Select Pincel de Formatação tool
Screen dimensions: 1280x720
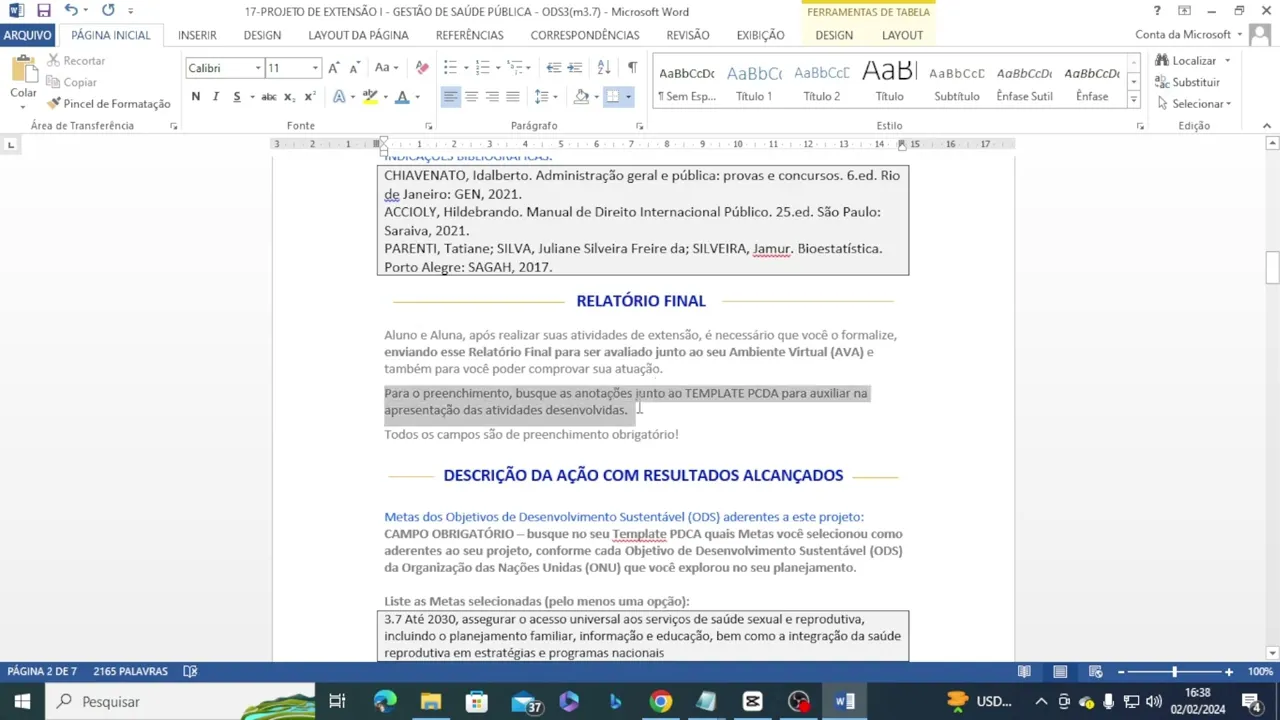pyautogui.click(x=109, y=103)
